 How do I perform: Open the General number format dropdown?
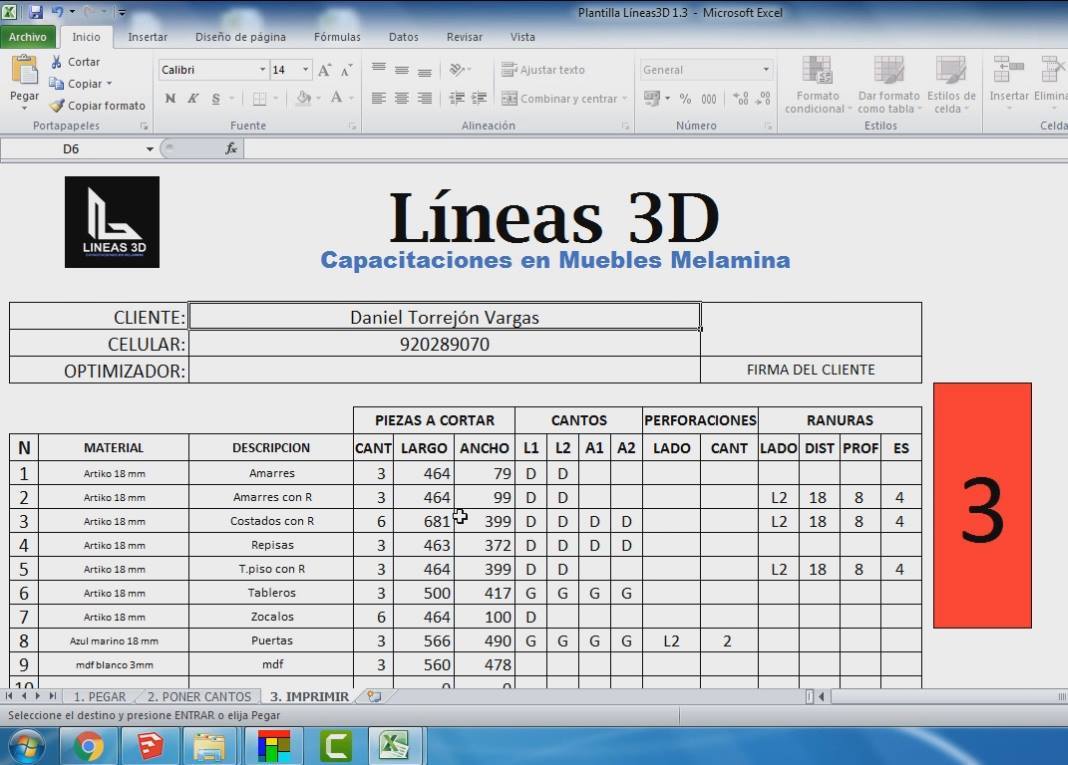766,69
